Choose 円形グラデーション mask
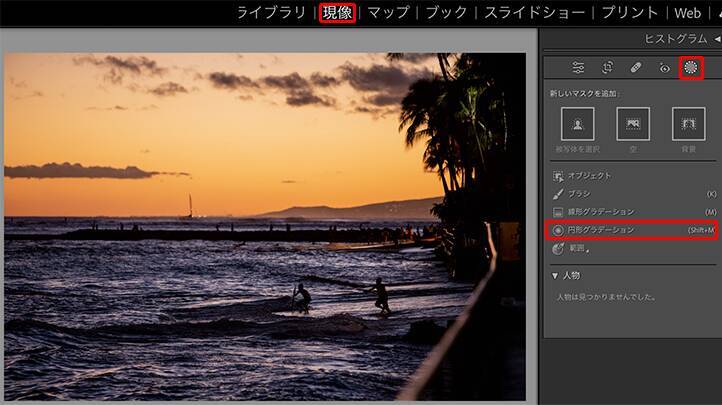 point(600,230)
